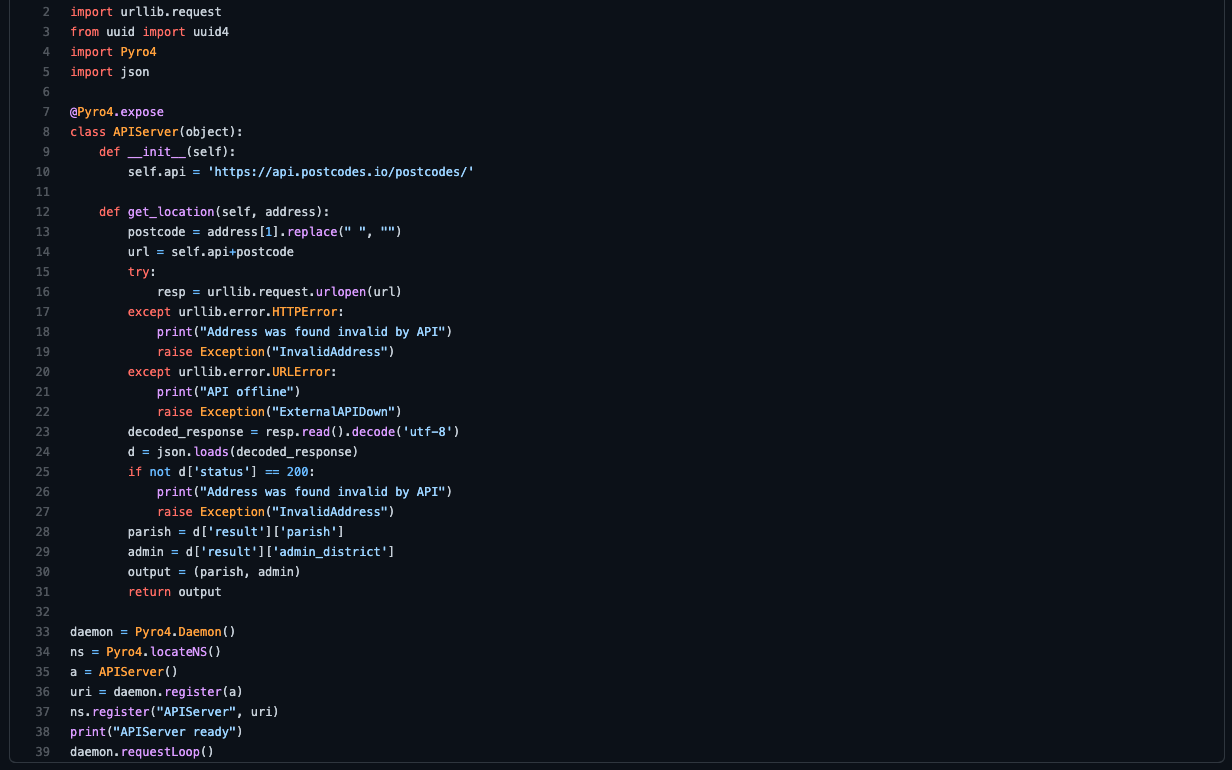Click 'raise Exception("InvalidAddress")' on line 19

coord(276,352)
